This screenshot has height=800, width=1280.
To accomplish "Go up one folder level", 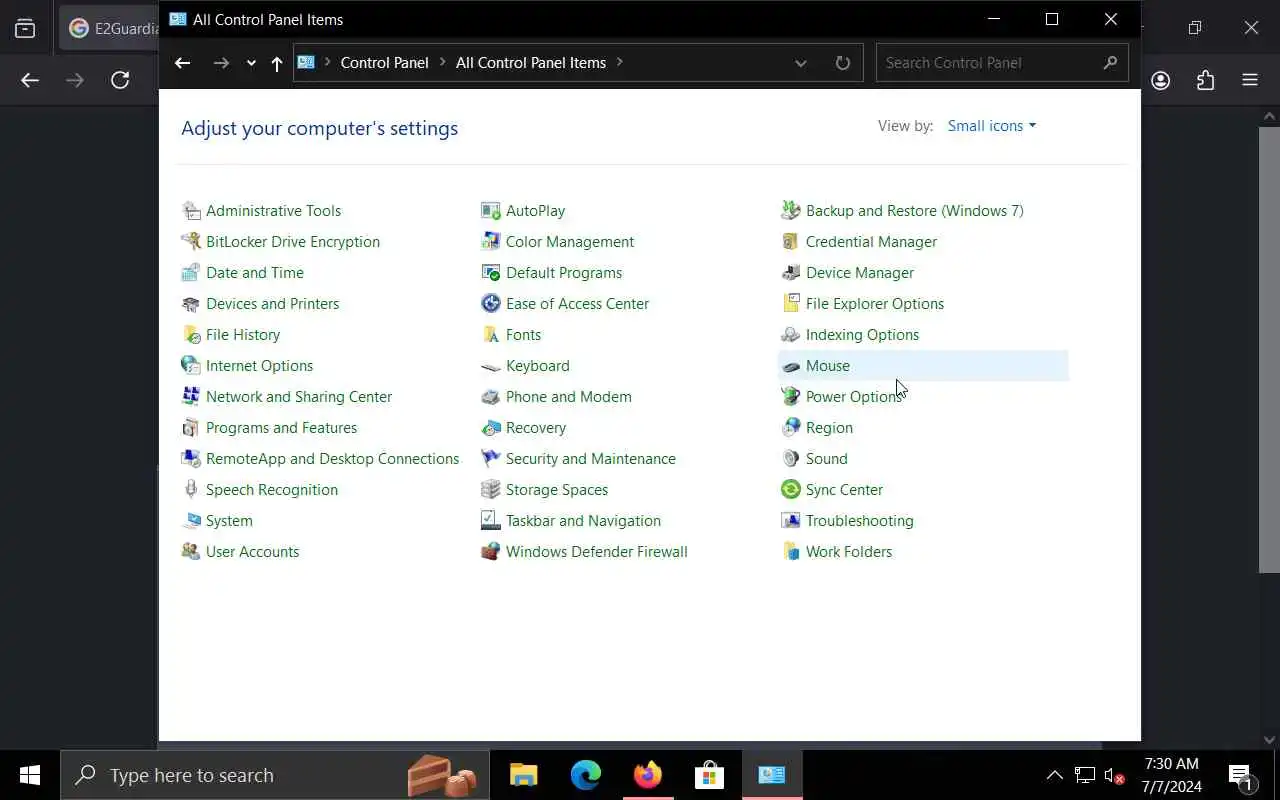I will click(277, 63).
